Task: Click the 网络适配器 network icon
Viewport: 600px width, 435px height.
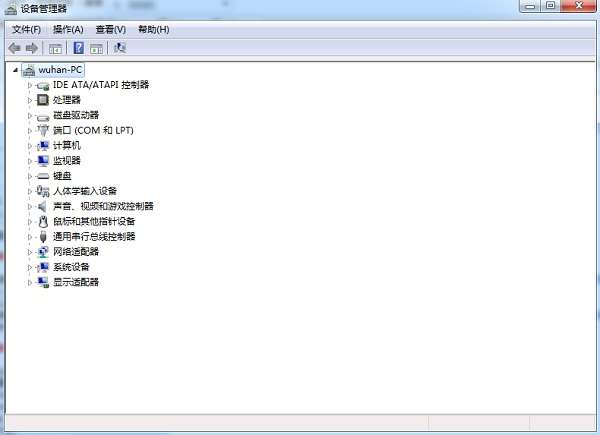Action: click(x=43, y=252)
